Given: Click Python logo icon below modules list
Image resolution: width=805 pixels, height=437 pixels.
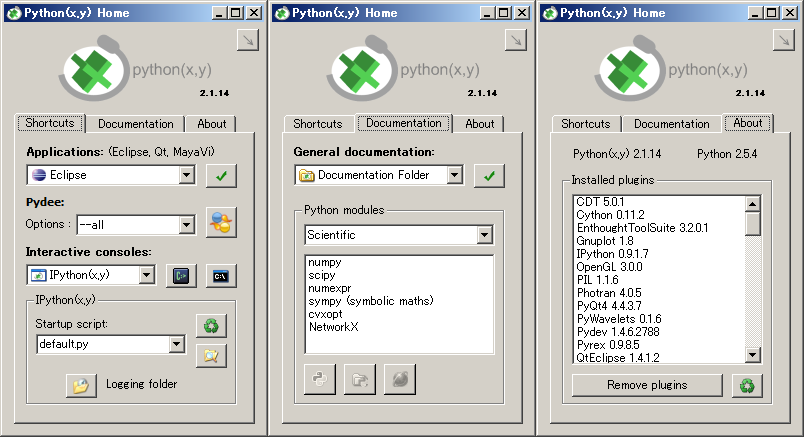Looking at the screenshot, I should click(x=319, y=379).
